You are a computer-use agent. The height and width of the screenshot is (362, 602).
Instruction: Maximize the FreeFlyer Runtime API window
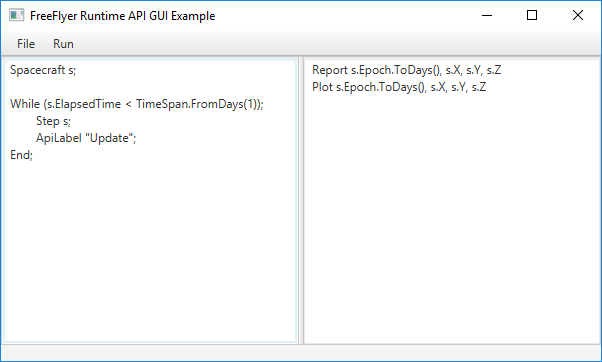click(x=532, y=15)
